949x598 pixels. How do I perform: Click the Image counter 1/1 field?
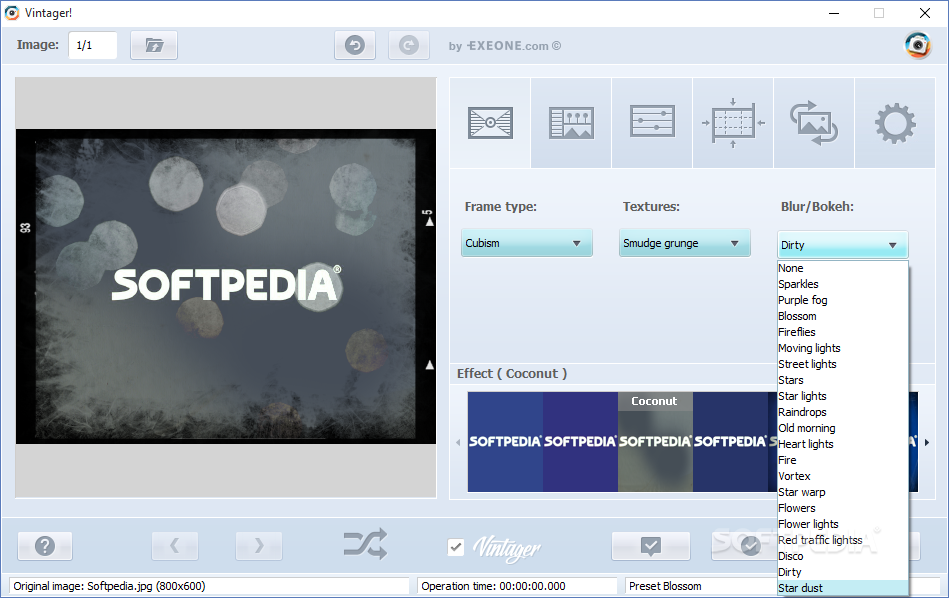93,45
